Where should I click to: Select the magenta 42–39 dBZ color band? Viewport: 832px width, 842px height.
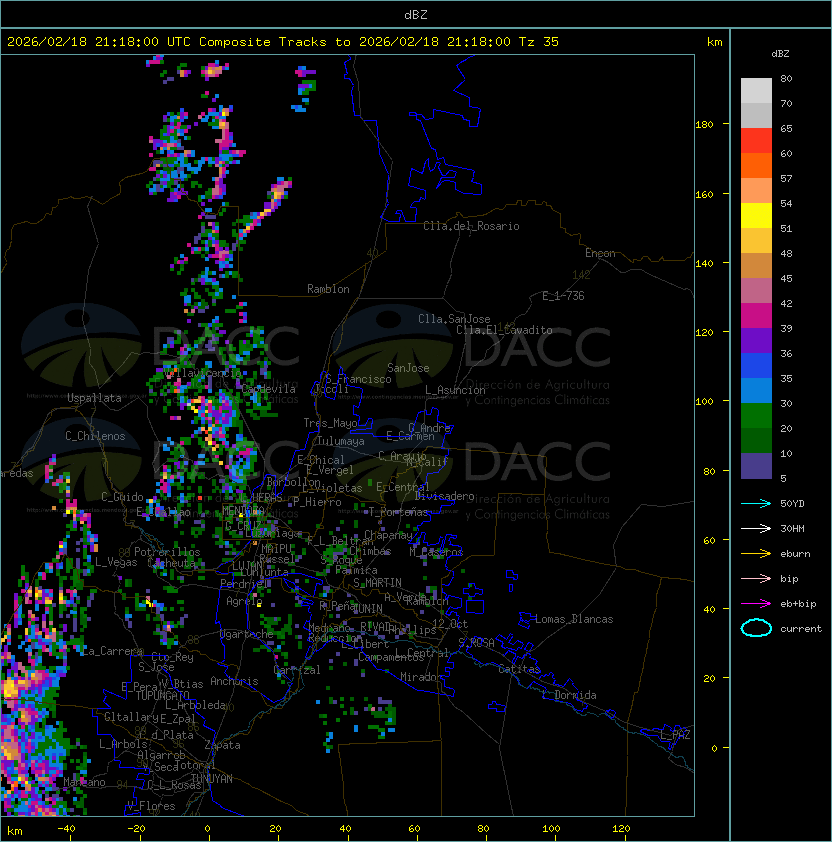(756, 316)
